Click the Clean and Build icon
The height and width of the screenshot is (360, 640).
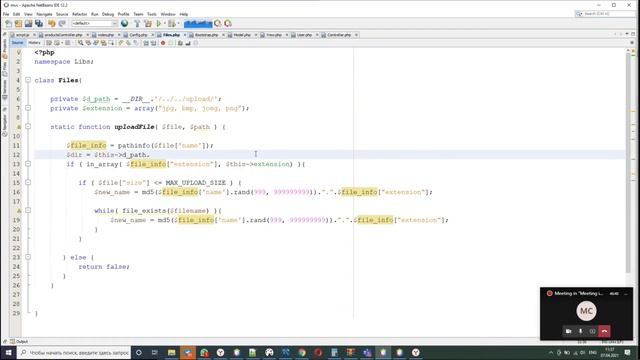tap(148, 24)
